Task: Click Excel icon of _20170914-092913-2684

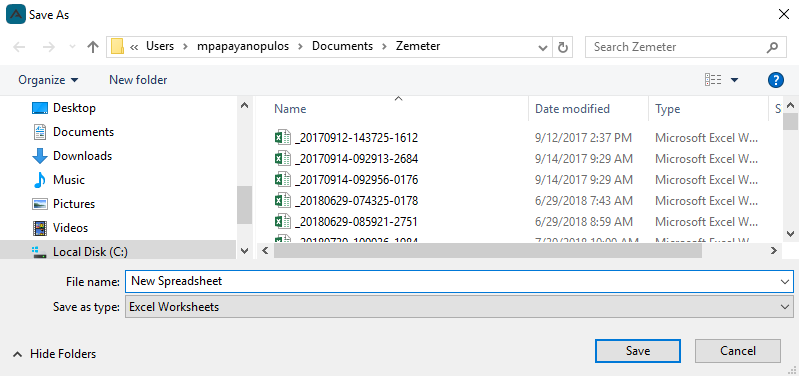Action: coord(283,158)
